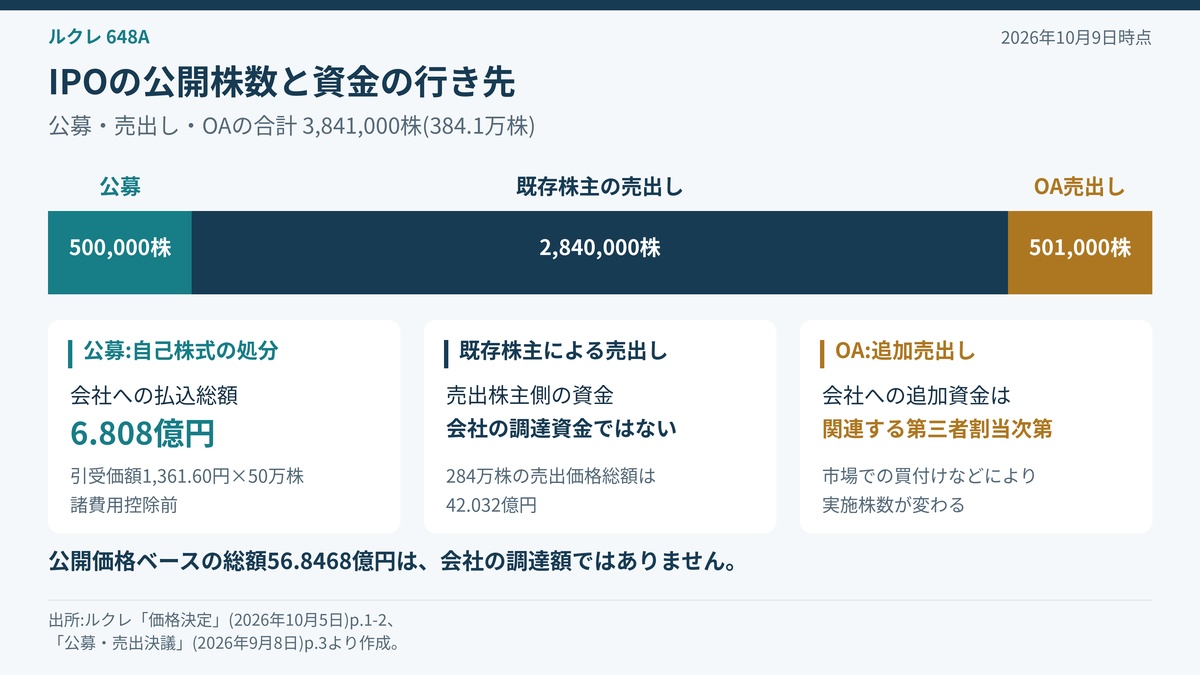The height and width of the screenshot is (675, 1200).
Task: Click the line 284万株の売出価格総額は
Action: click(551, 476)
